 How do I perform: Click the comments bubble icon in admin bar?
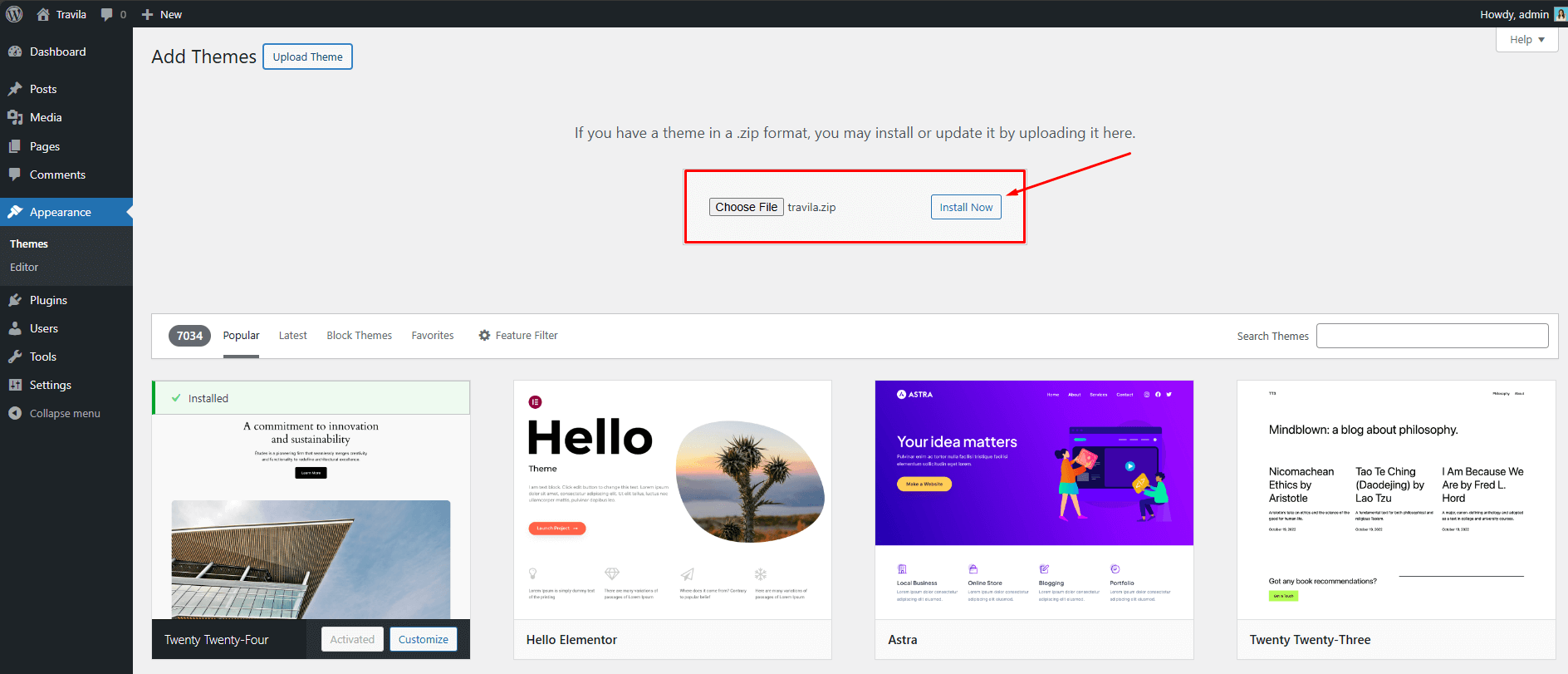[106, 14]
